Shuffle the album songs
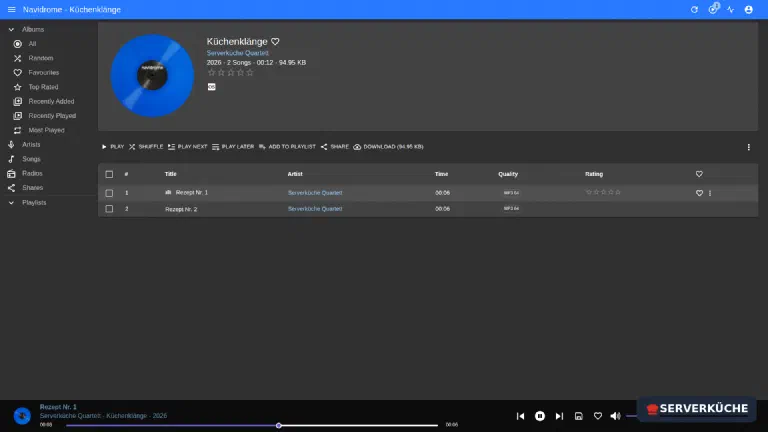Screen dimensions: 768x432 click(x=146, y=146)
